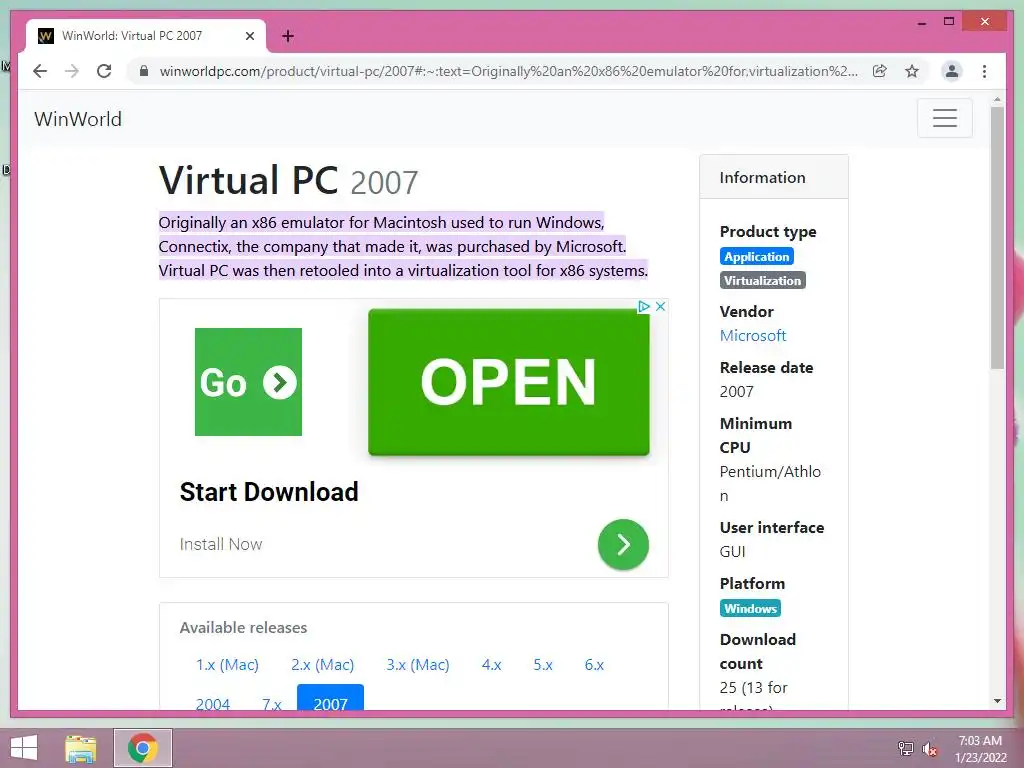Go back to the previous page
The height and width of the screenshot is (768, 1024).
40,71
